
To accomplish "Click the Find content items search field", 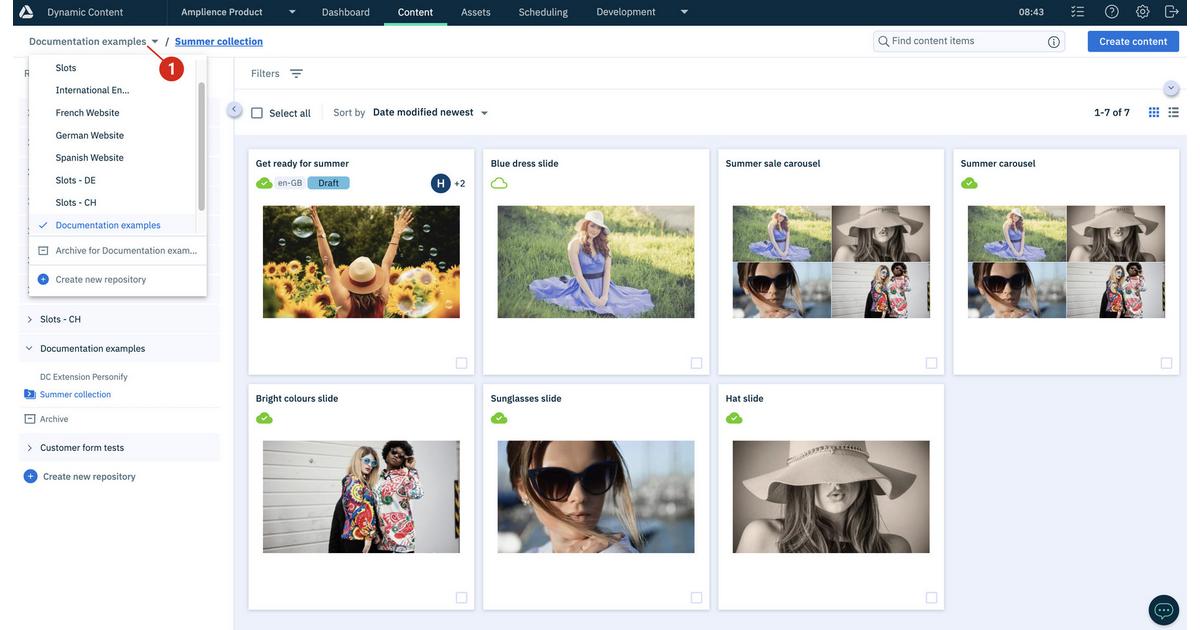I will [968, 41].
